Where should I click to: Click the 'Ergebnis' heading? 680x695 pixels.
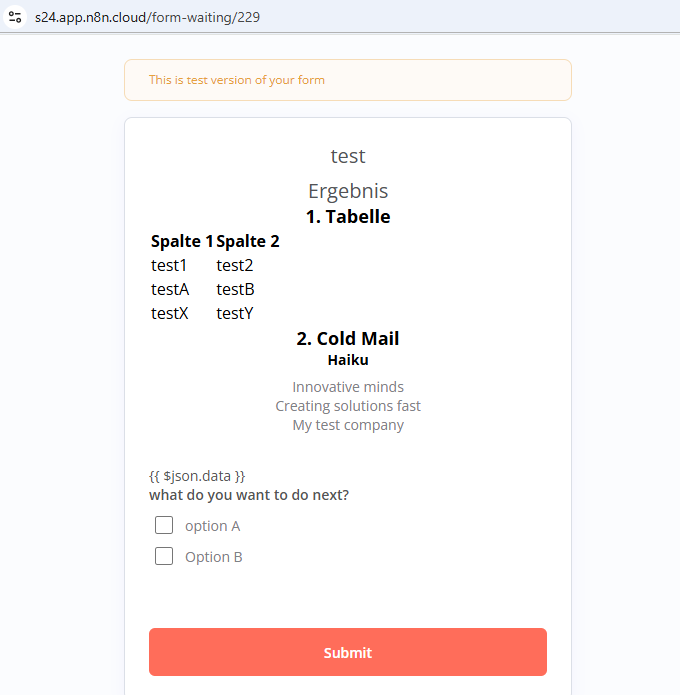pyautogui.click(x=348, y=191)
